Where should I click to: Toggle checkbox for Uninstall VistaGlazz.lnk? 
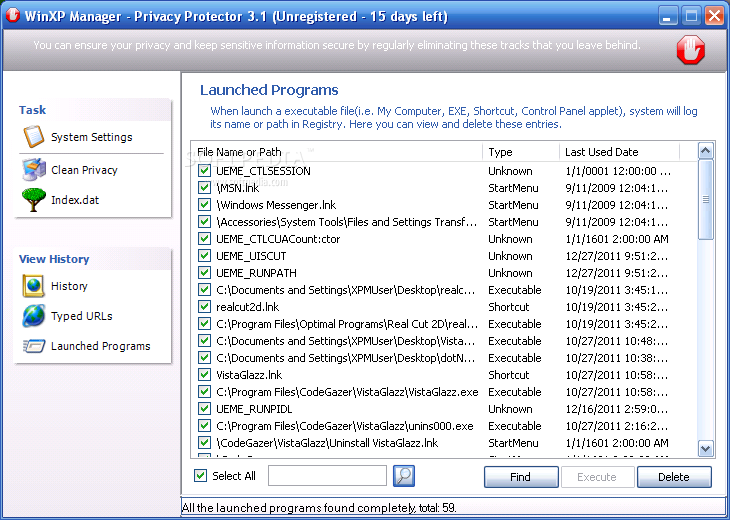pos(204,442)
